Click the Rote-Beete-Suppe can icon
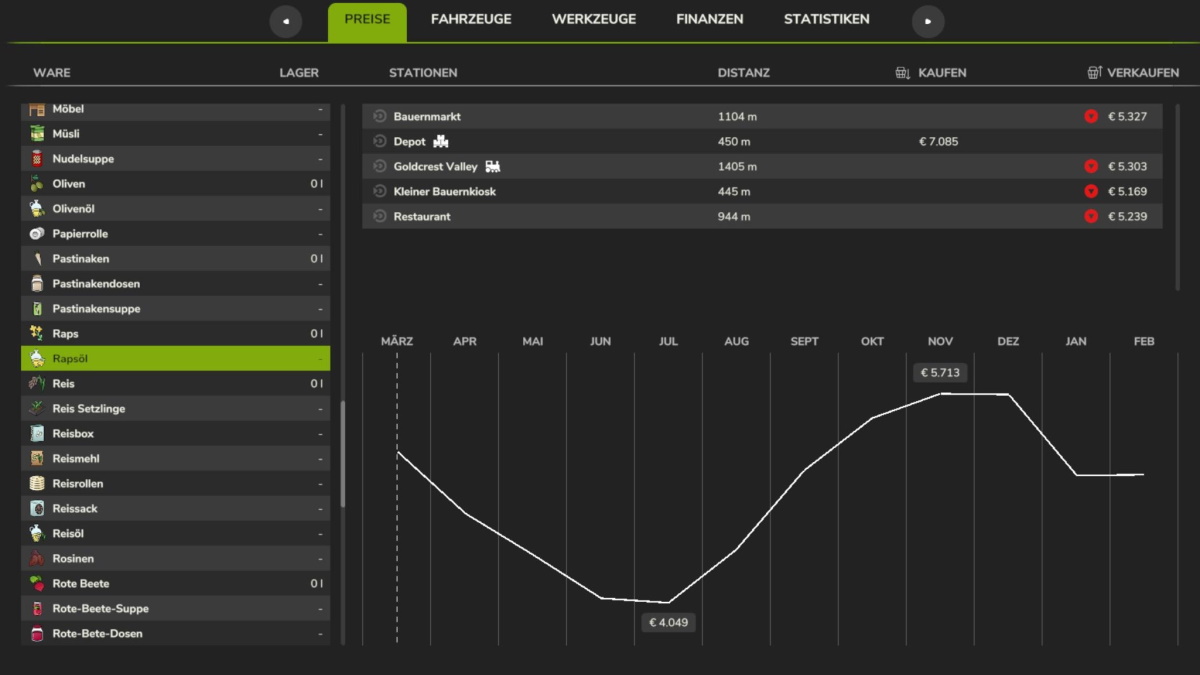The image size is (1200, 675). pyautogui.click(x=37, y=609)
